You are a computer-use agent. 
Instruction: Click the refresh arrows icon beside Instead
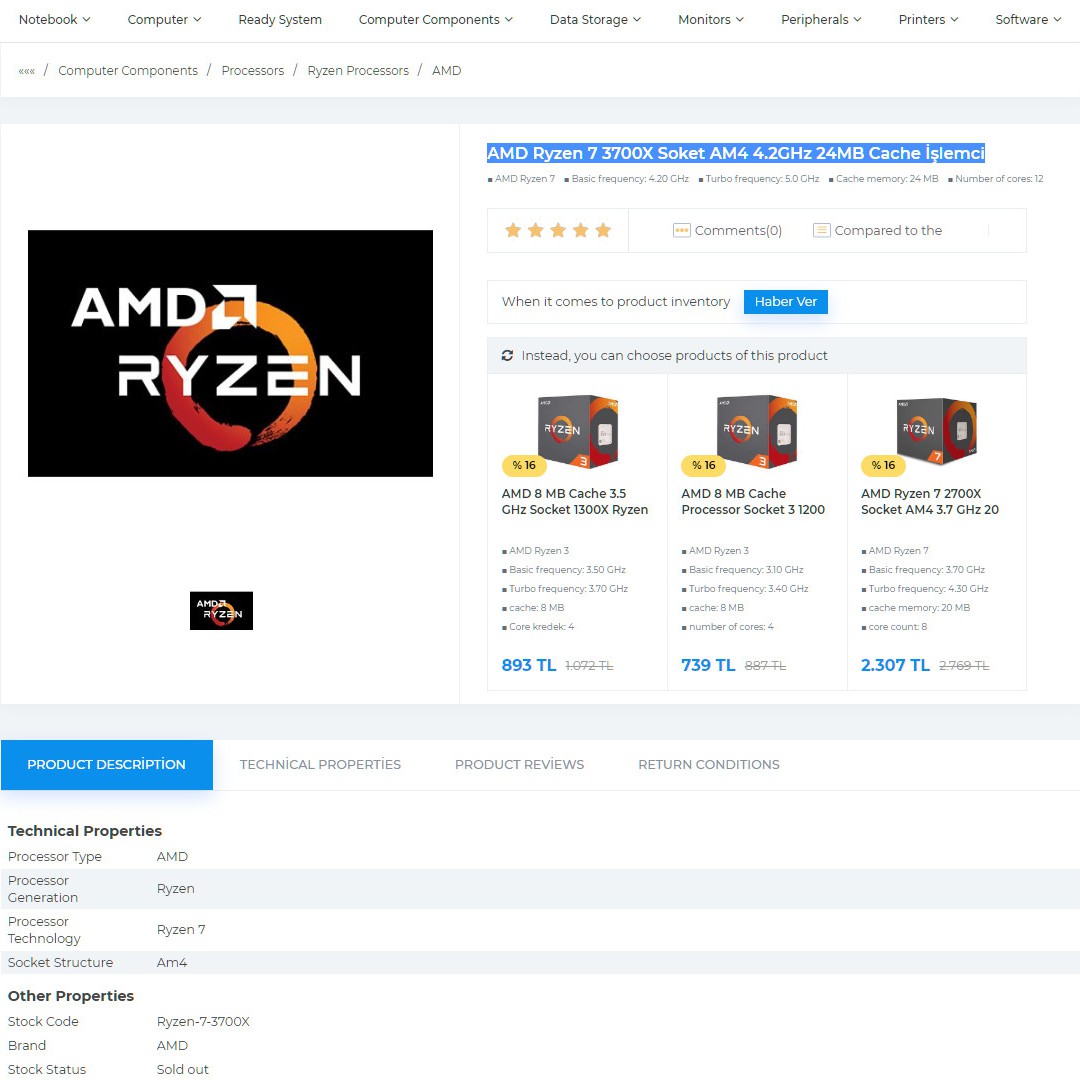point(508,355)
